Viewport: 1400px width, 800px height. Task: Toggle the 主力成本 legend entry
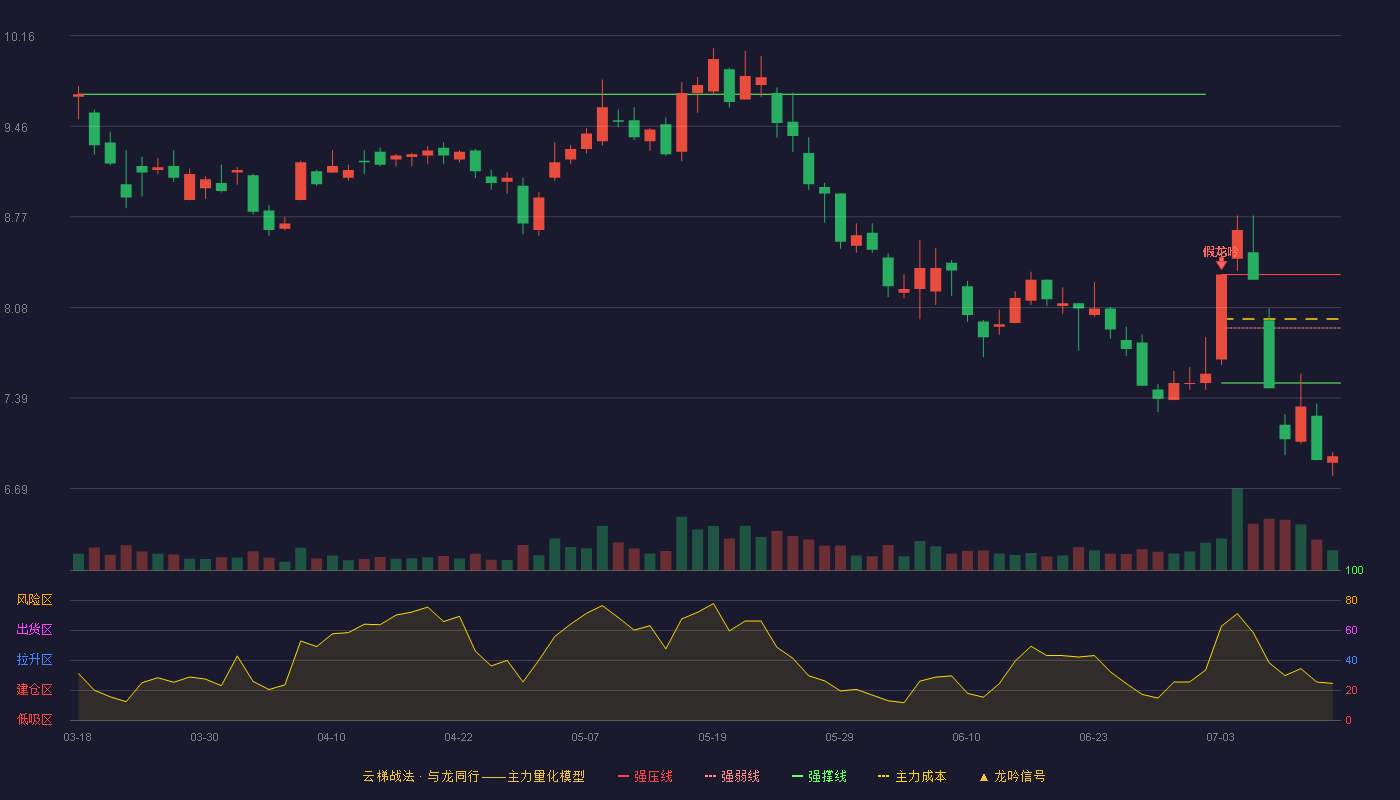(912, 776)
